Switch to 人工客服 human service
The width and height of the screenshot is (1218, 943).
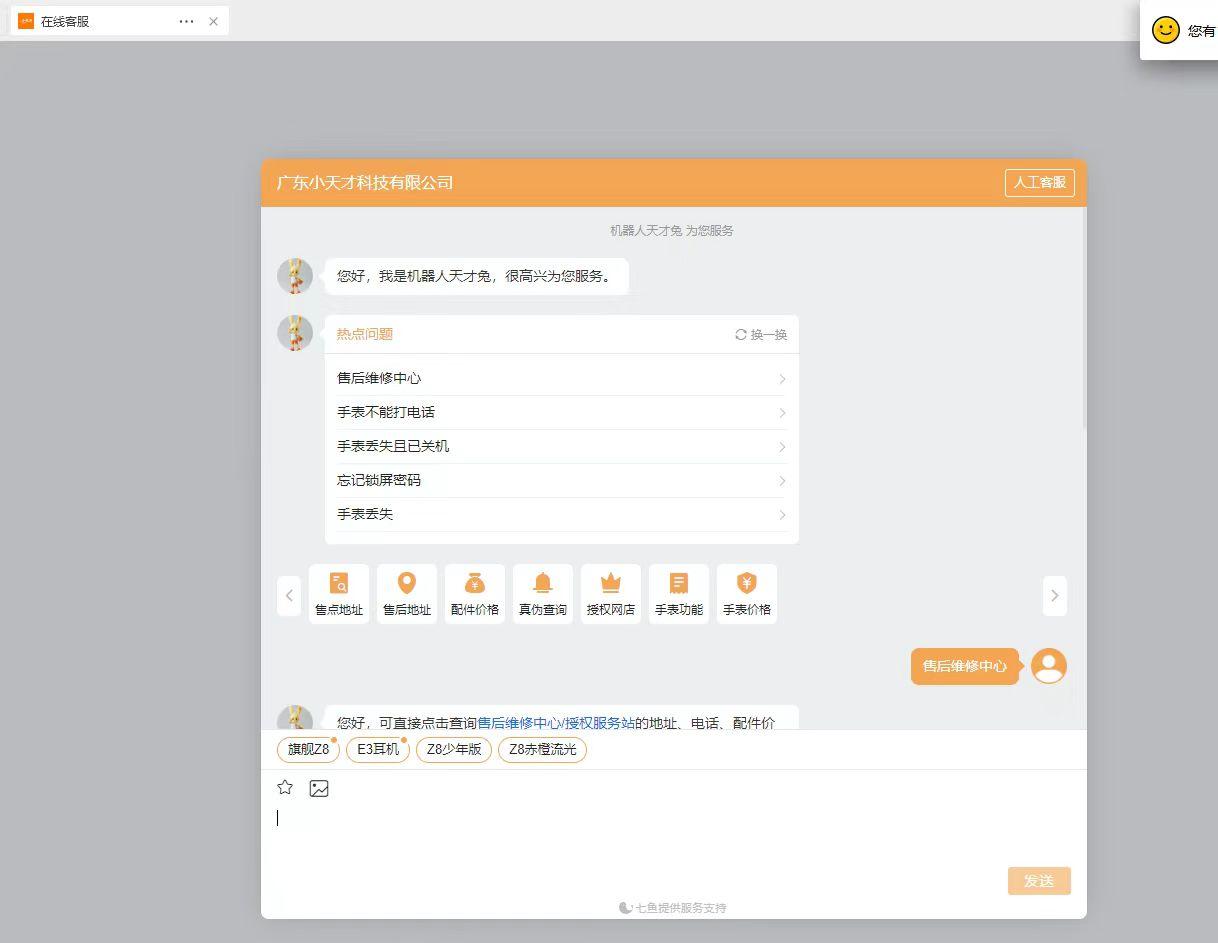1039,183
